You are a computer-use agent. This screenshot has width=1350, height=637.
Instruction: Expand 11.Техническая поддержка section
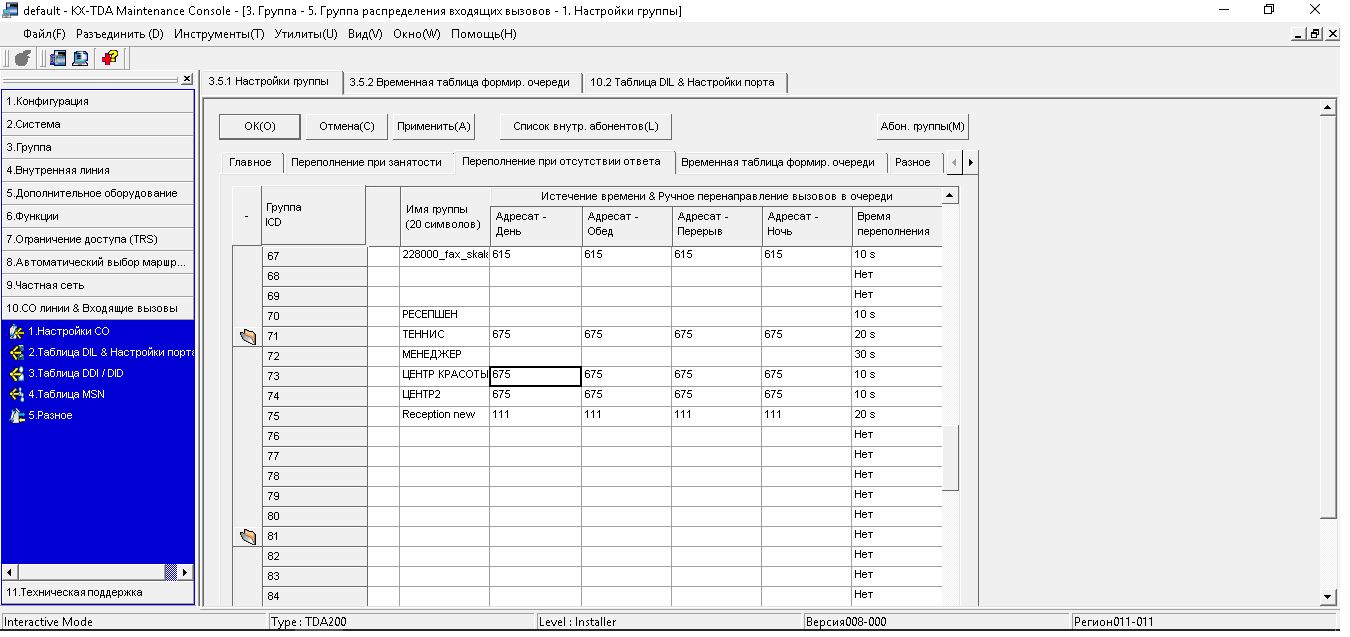[x=98, y=592]
